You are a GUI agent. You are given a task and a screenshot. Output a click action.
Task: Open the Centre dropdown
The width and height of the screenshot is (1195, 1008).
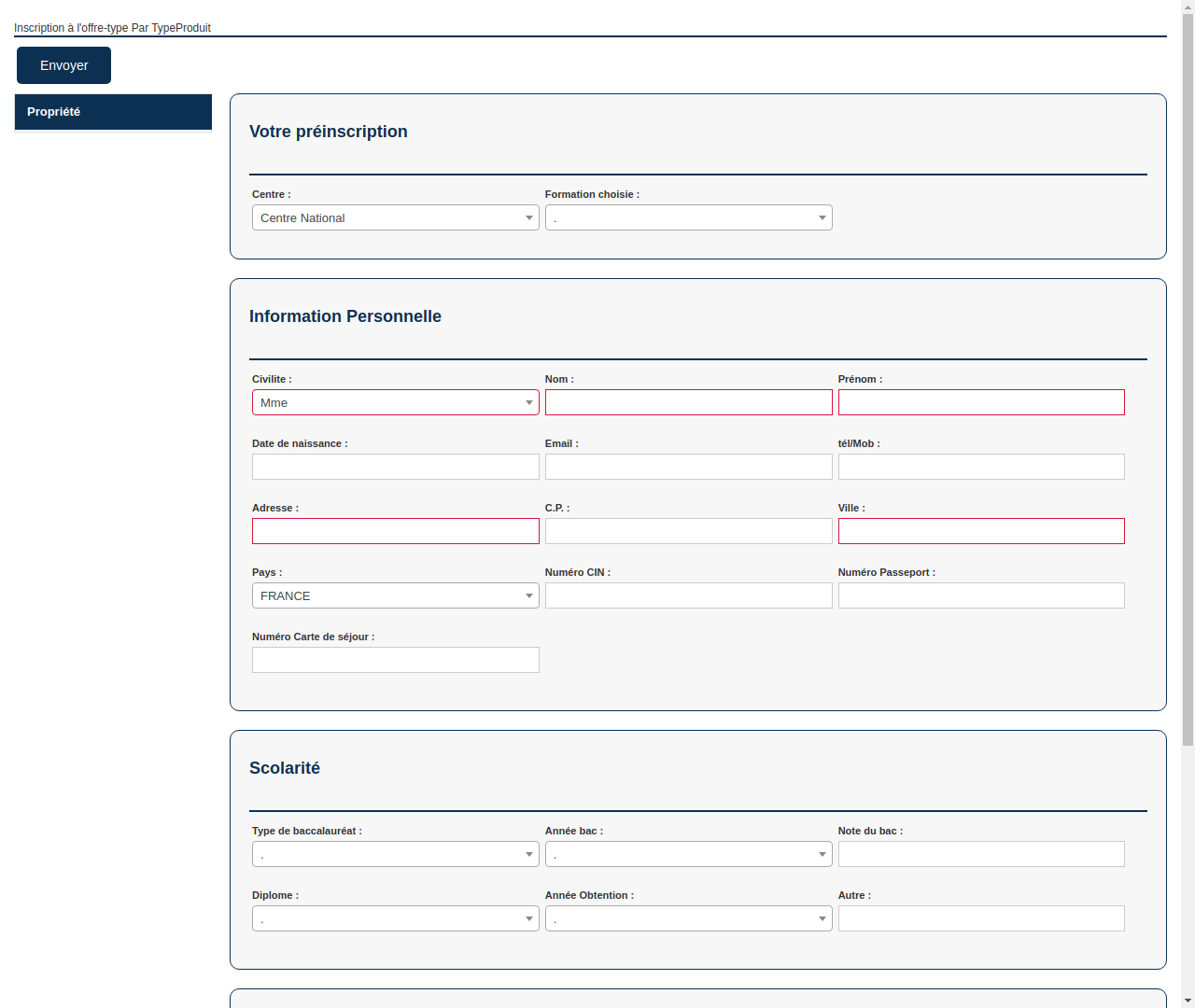tap(395, 217)
